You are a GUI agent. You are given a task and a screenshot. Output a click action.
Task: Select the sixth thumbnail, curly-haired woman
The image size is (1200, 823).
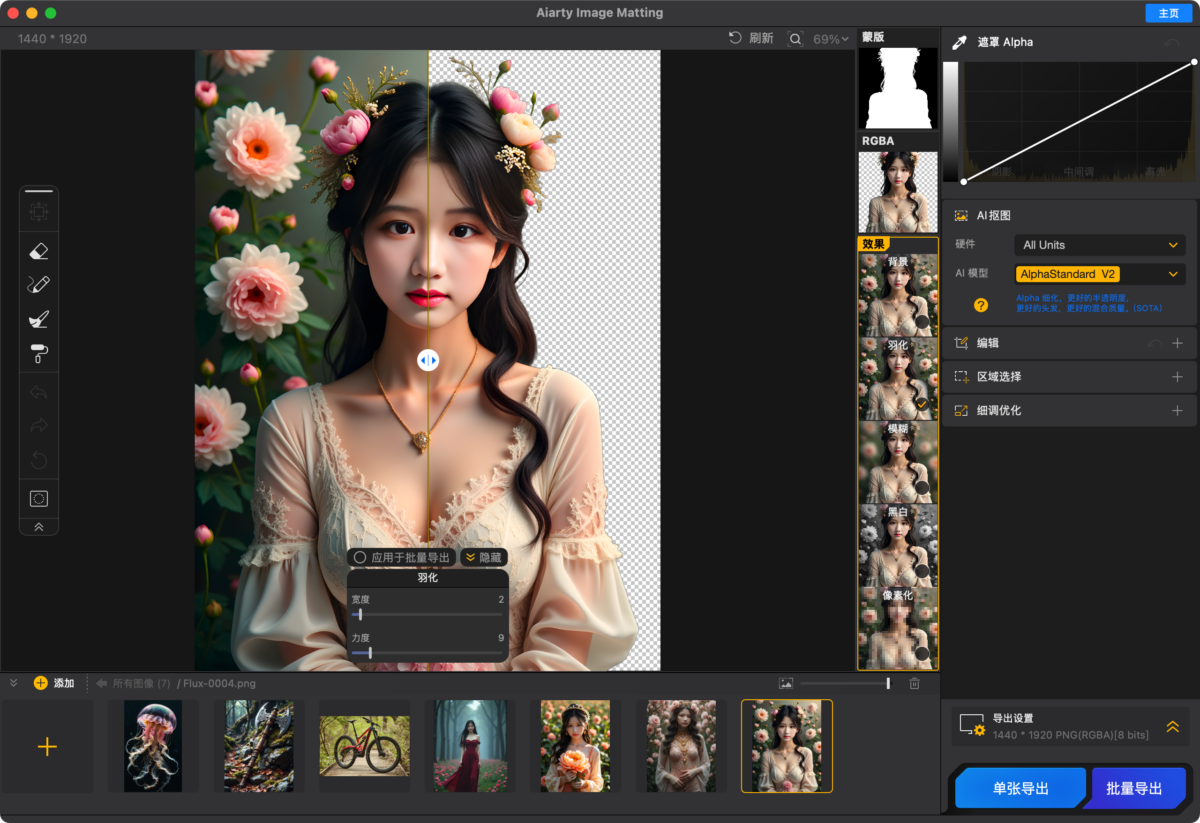tap(681, 746)
